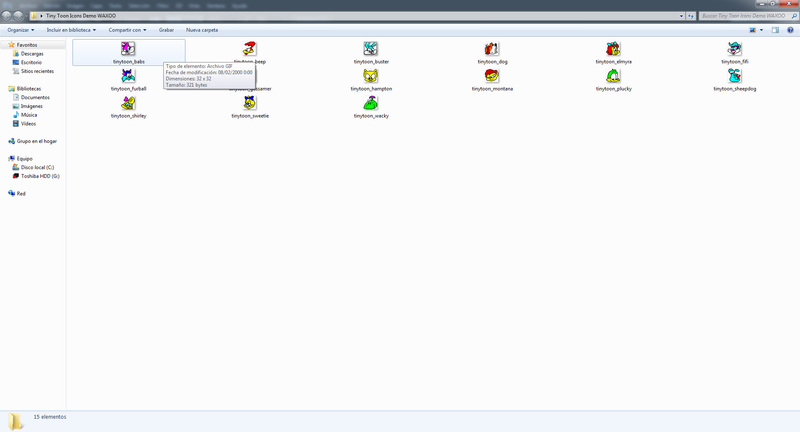800x432 pixels.
Task: Toggle the preview pane icon
Action: (775, 30)
